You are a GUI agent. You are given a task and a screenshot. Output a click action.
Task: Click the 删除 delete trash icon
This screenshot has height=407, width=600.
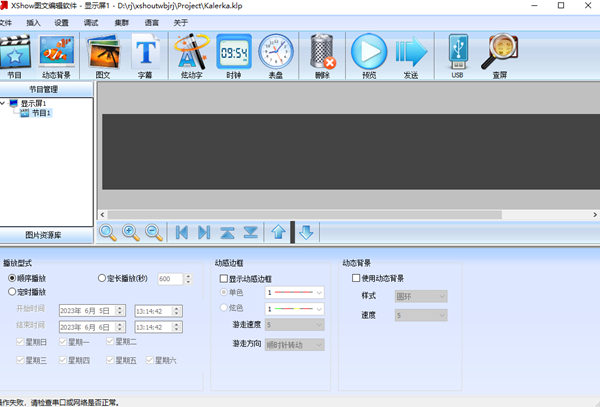click(x=322, y=56)
